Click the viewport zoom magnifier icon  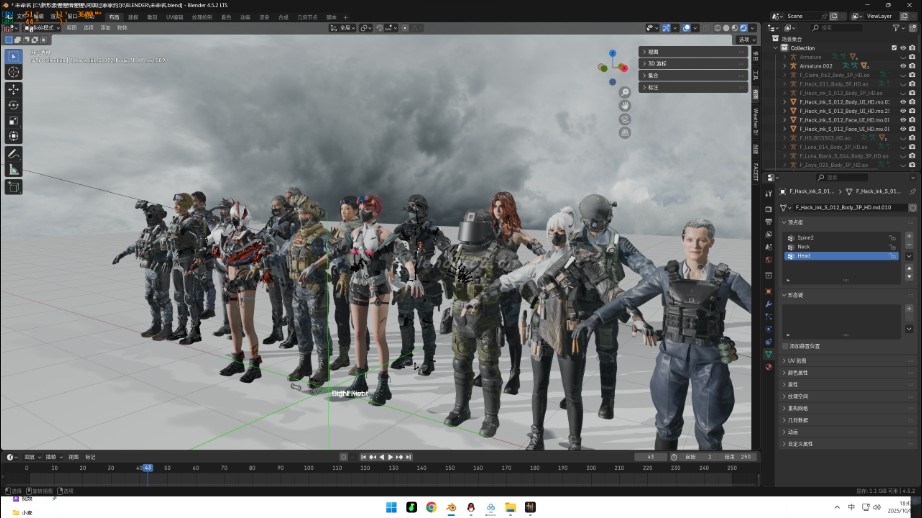coord(624,92)
